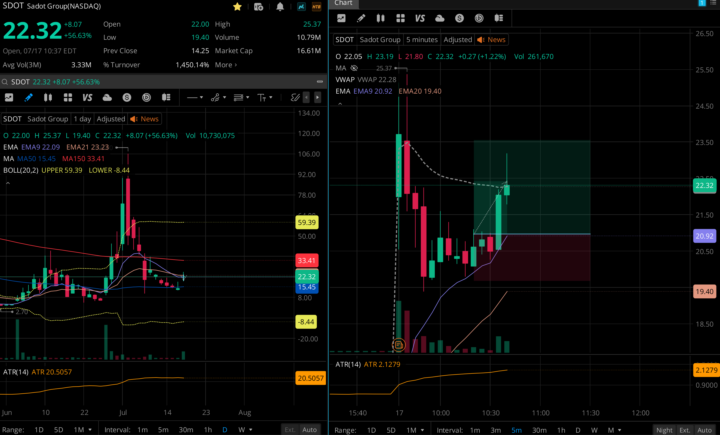Toggle Night session on right chart
Viewport: 720px width, 435px height.
664,430
